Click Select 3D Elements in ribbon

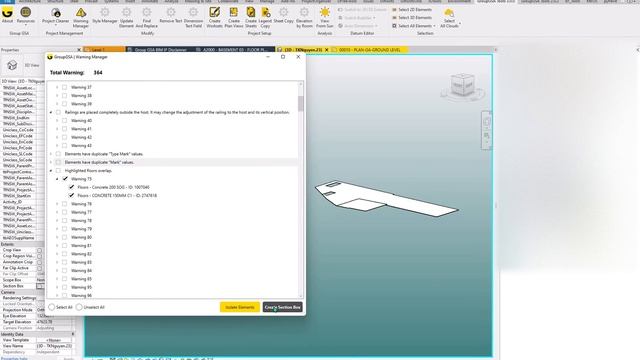coord(412,18)
